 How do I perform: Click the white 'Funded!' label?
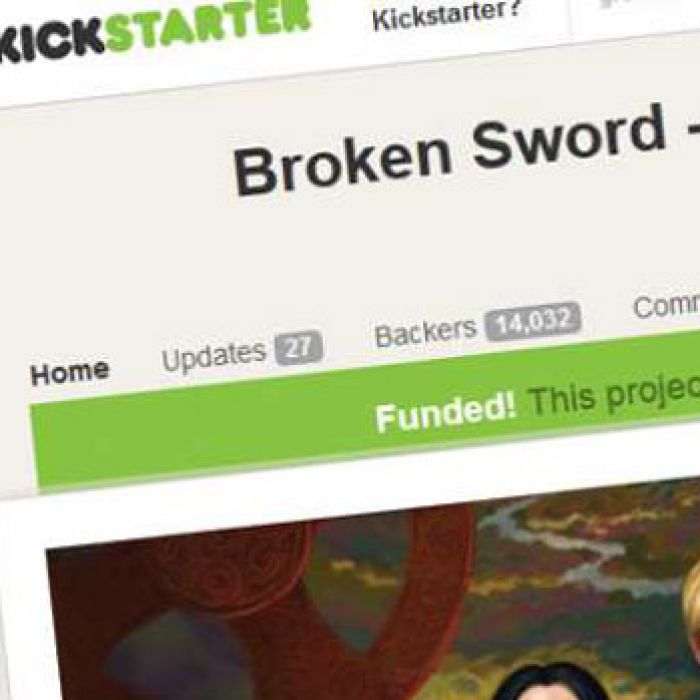[445, 411]
